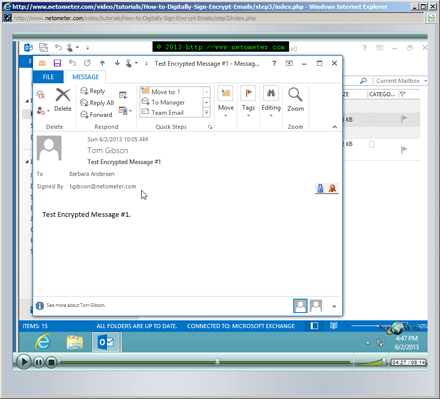Toggle the follow-up flag on first message

pos(404,119)
